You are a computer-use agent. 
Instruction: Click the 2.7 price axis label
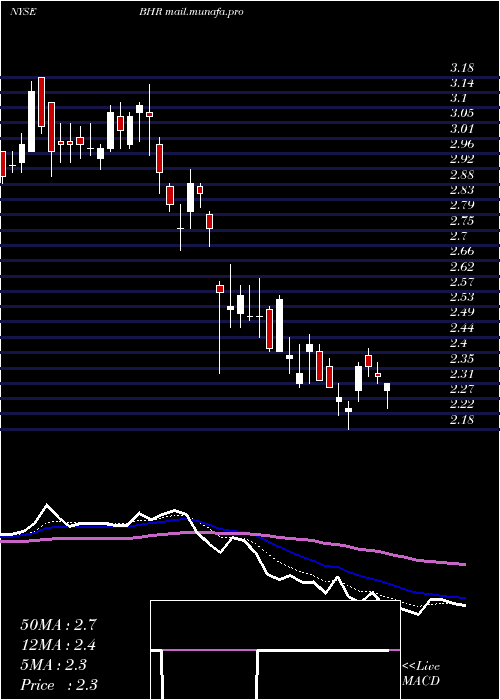click(x=458, y=236)
